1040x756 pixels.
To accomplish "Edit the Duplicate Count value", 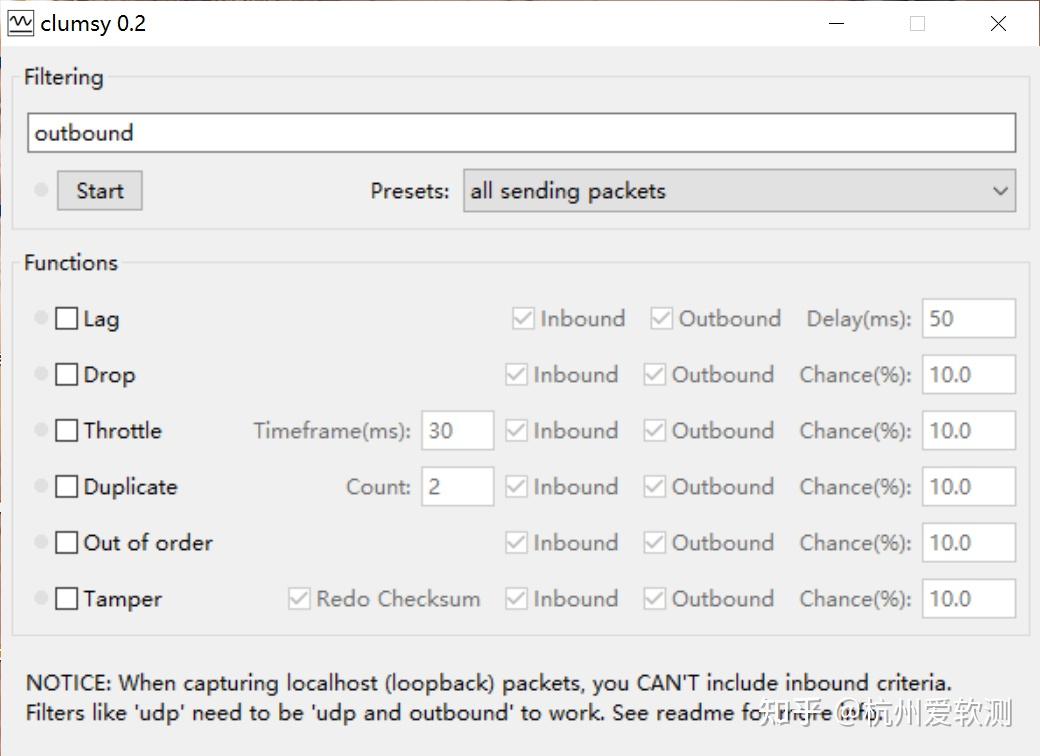I will [457, 486].
